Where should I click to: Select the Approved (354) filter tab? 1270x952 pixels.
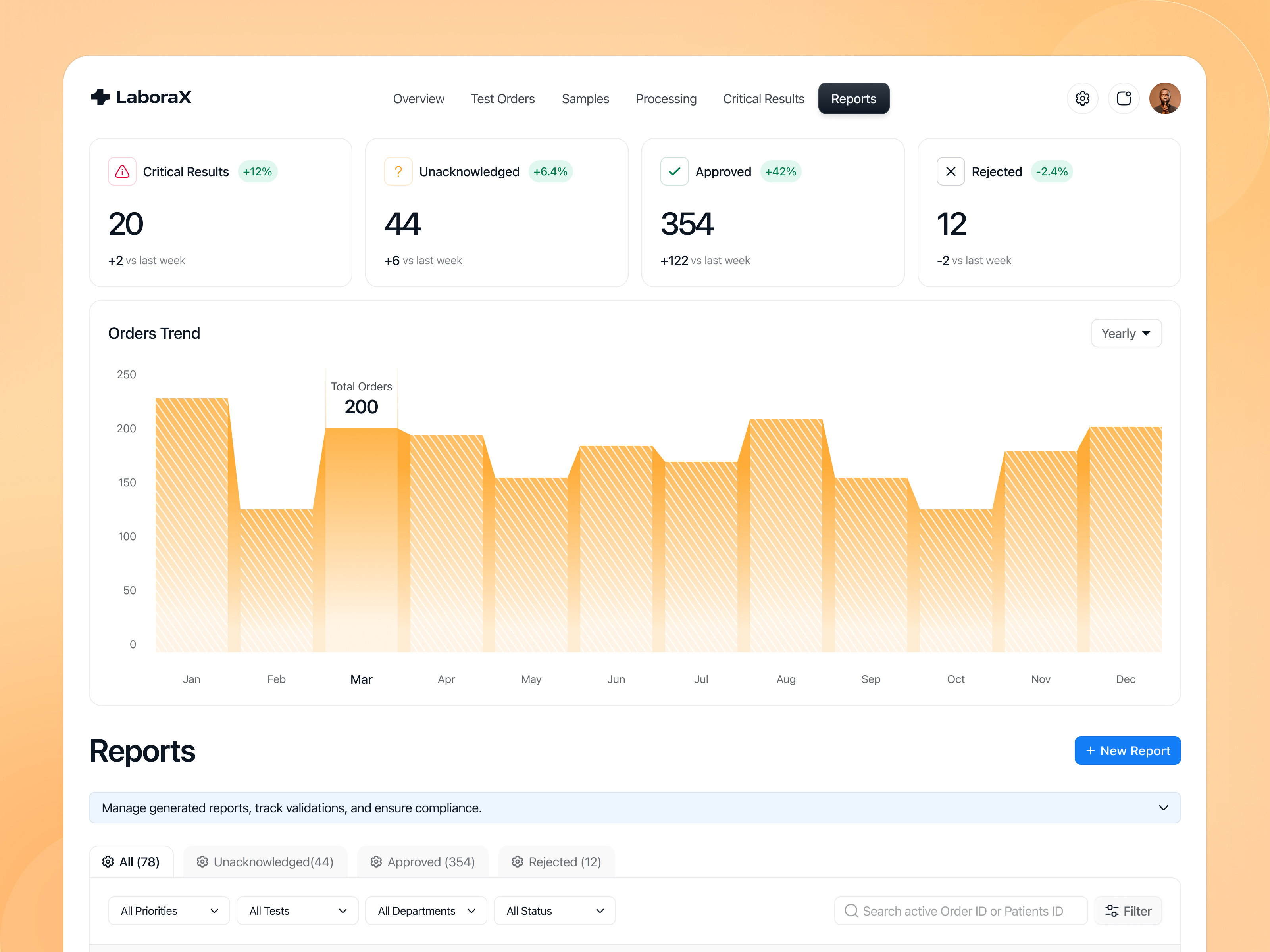[x=423, y=861]
